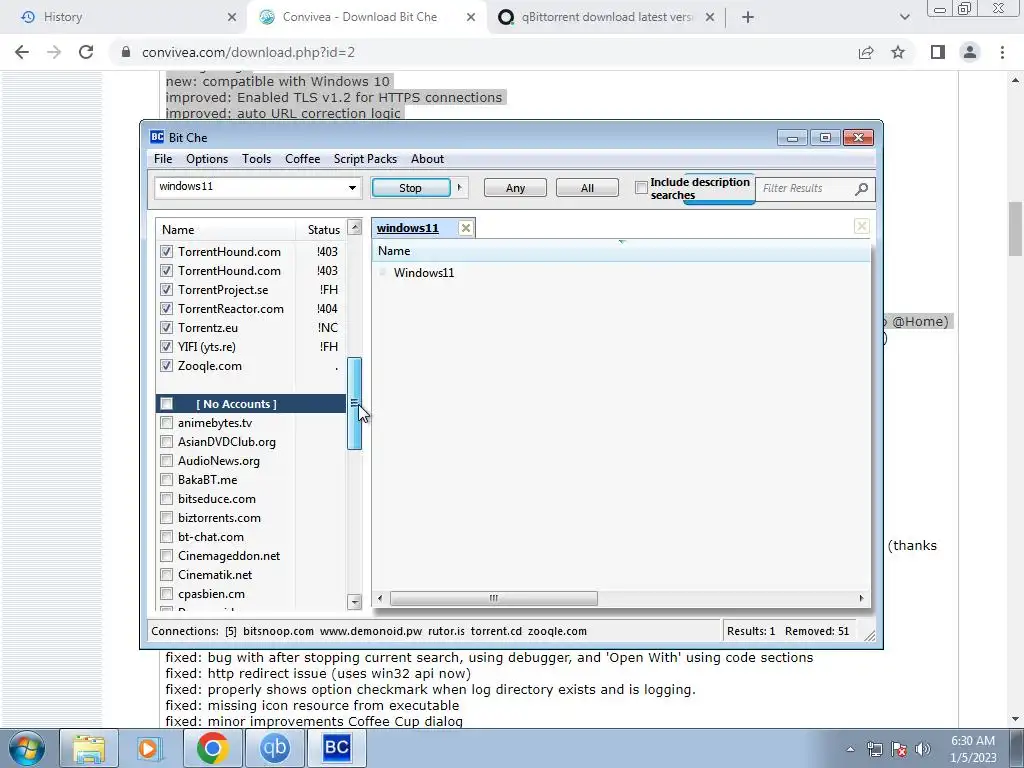Open qBittorrent from the taskbar
The image size is (1024, 768).
275,748
